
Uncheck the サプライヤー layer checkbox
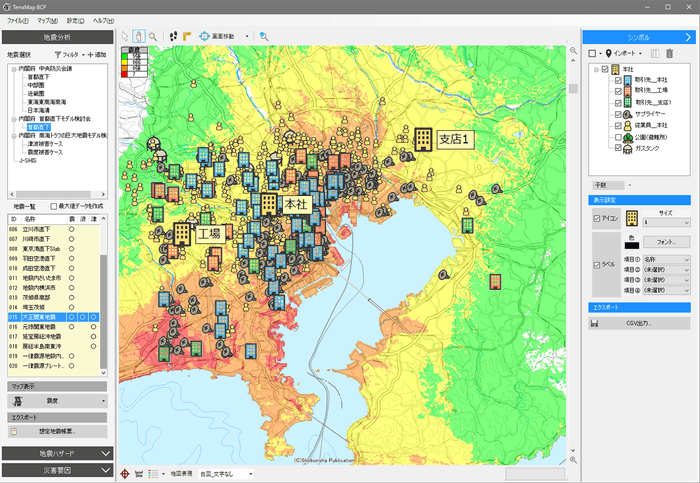click(619, 115)
